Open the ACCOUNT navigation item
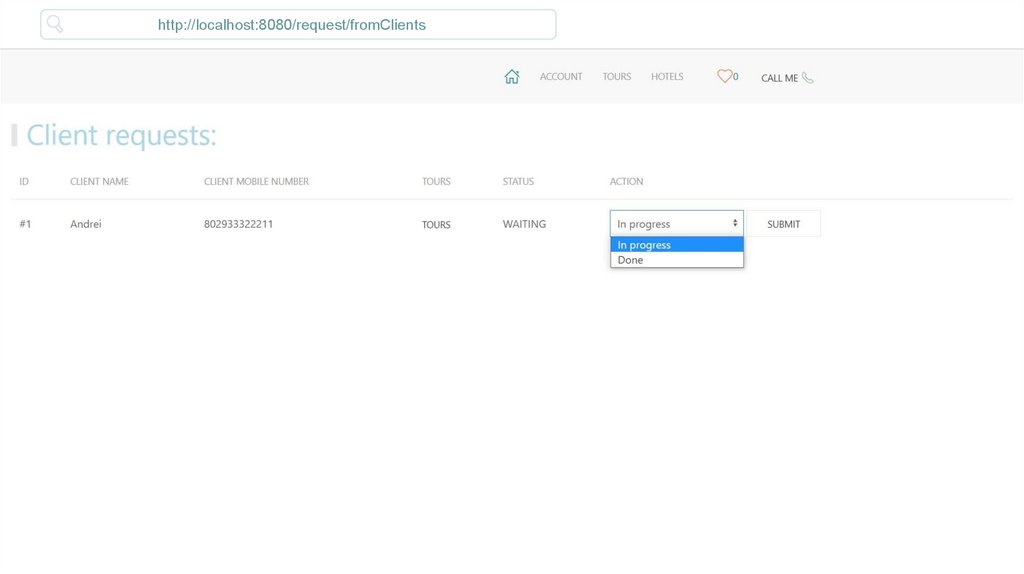This screenshot has height=574, width=1024. (x=561, y=77)
